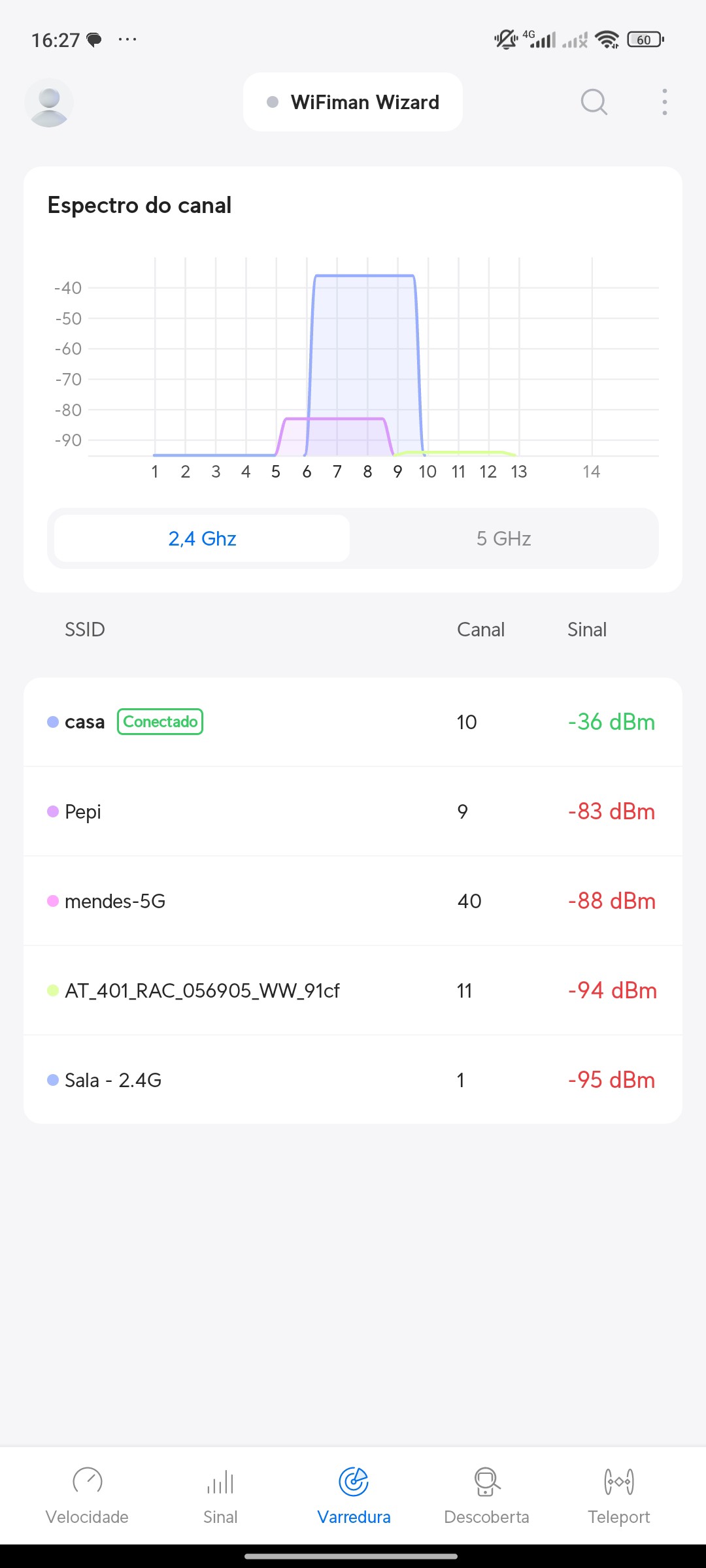Sort networks by Sinal column

point(586,629)
